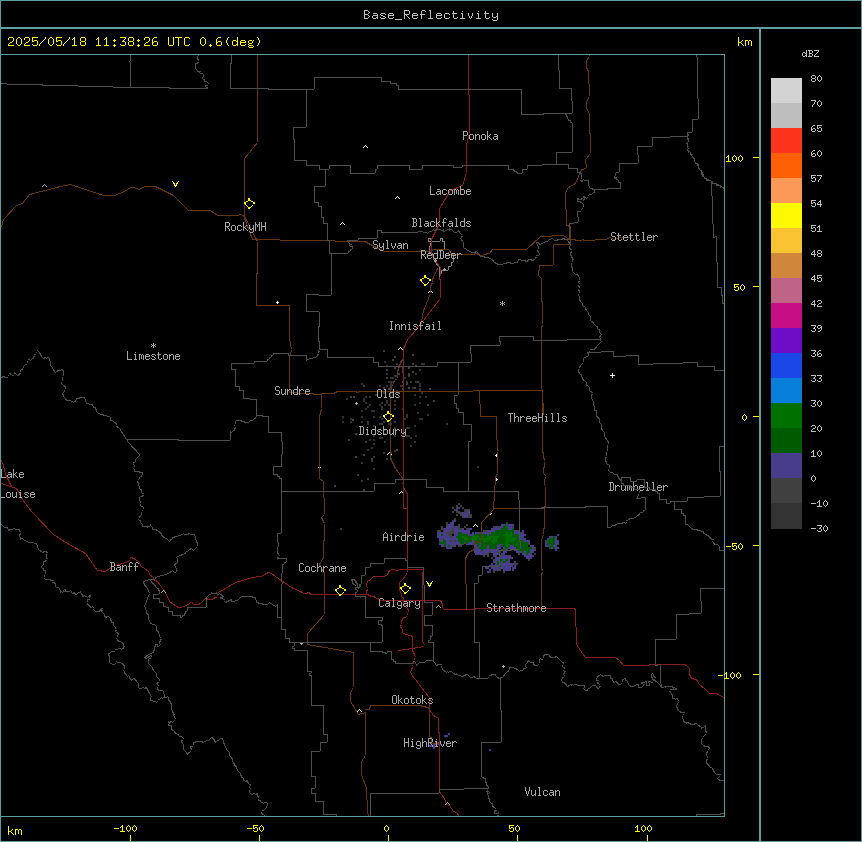Click the bright green swatch between 30 and 20 dBZ
Image resolution: width=862 pixels, height=842 pixels.
tap(786, 416)
